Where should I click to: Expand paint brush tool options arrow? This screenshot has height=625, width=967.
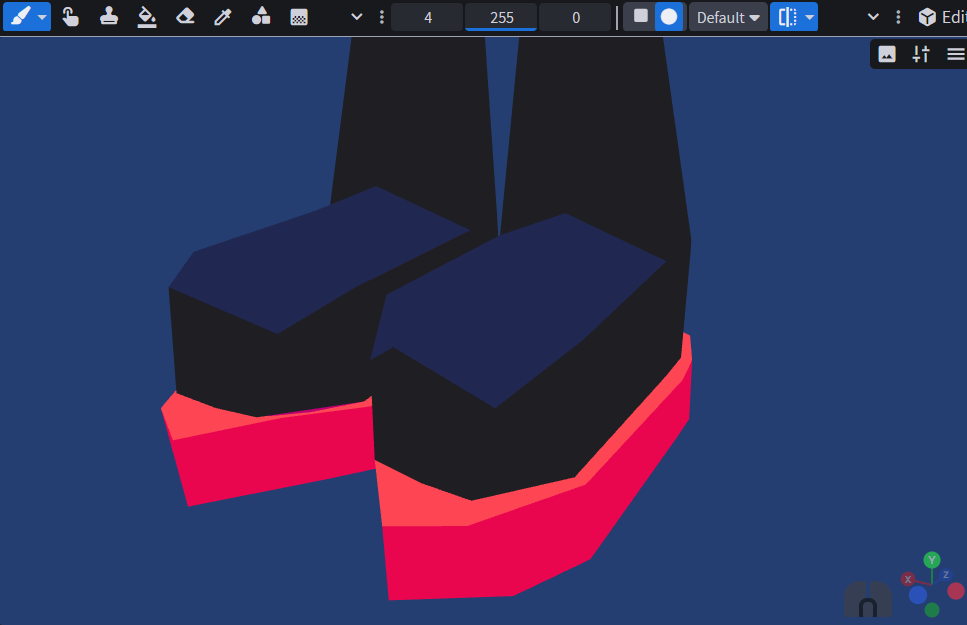42,17
